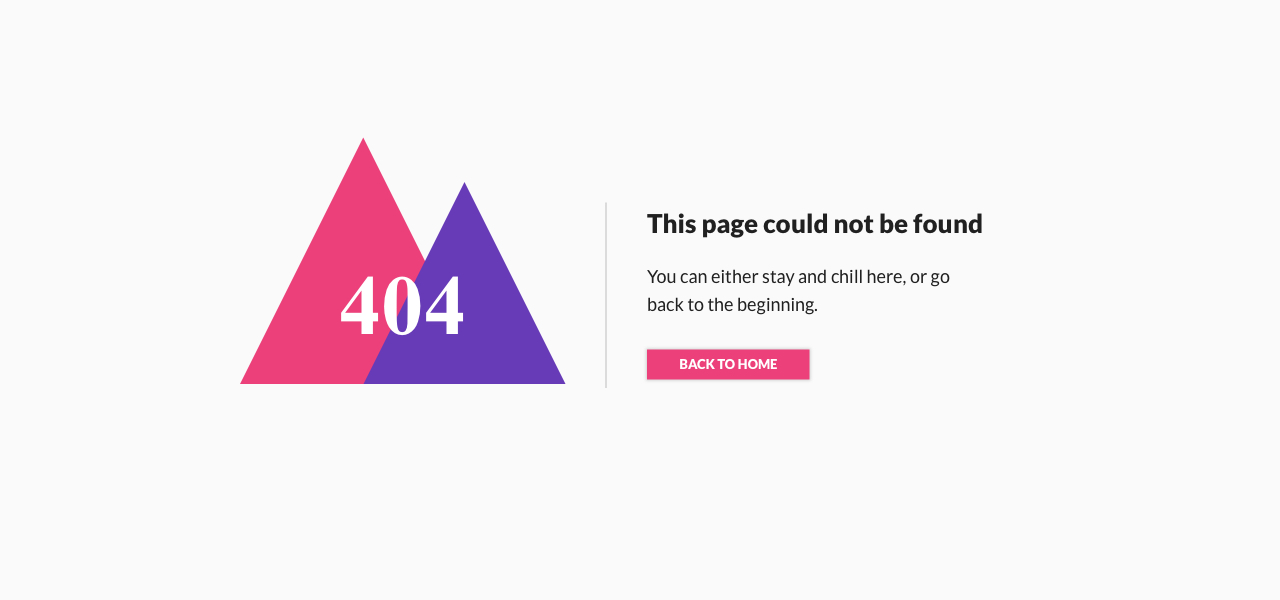Click the word "page" in the heading
This screenshot has height=600, width=1280.
(x=729, y=226)
